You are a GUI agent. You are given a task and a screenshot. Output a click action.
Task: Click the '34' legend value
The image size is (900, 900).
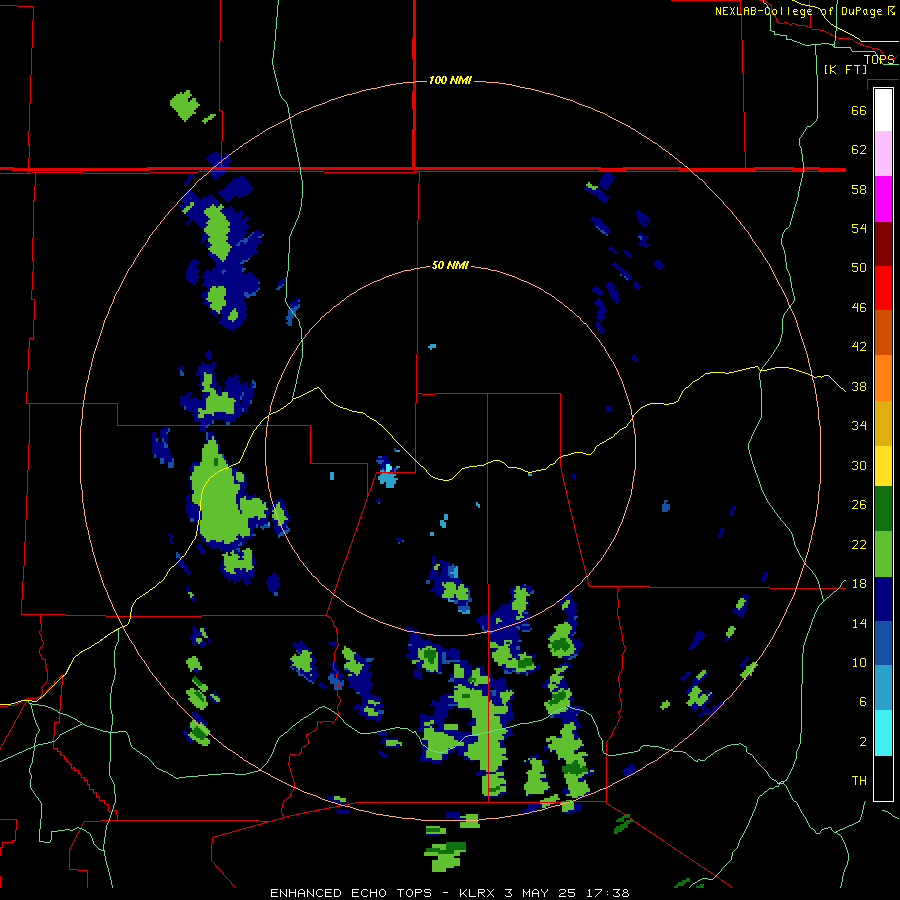[x=859, y=426]
